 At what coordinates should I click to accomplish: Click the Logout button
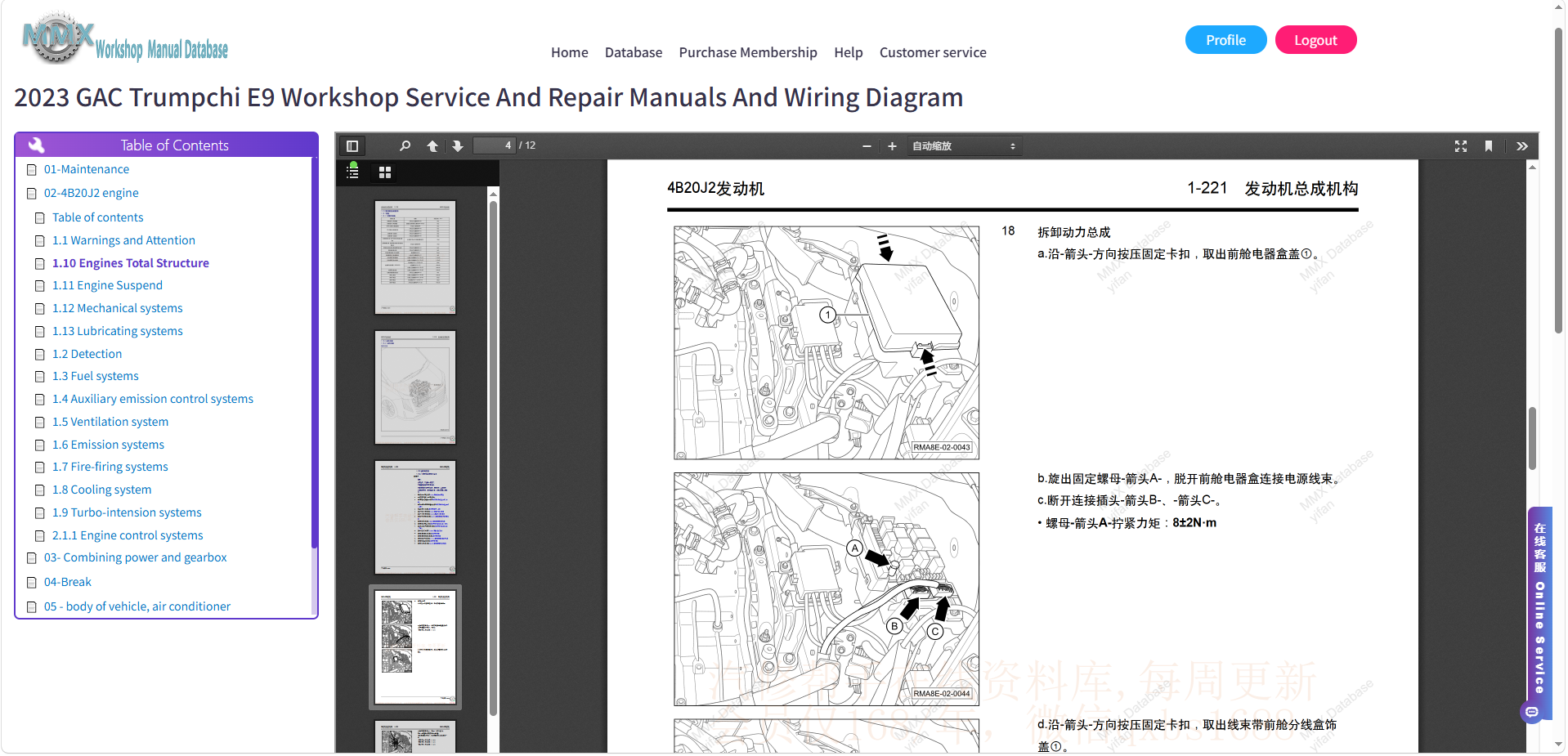click(1316, 40)
